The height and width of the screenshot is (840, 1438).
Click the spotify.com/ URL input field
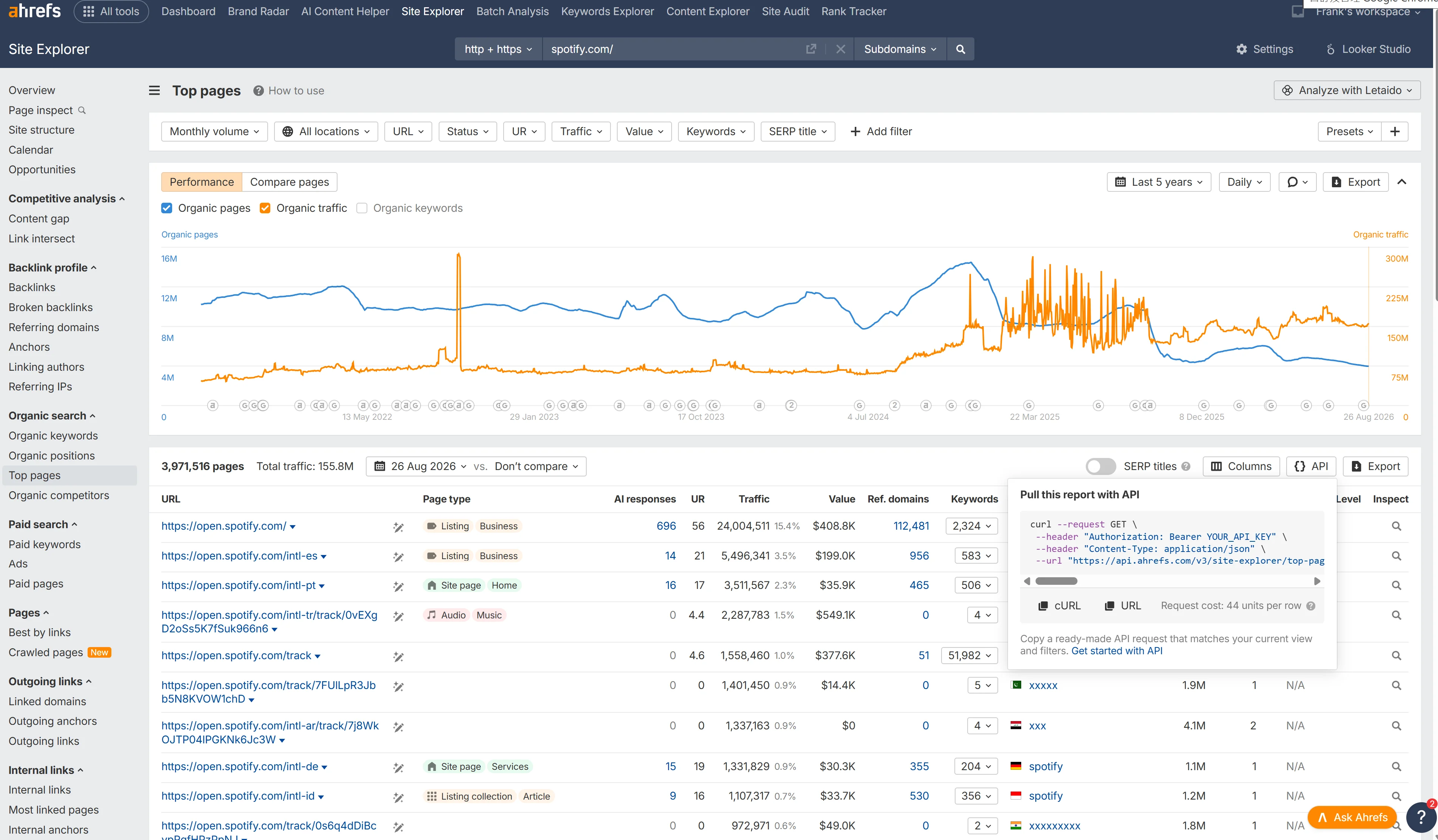click(x=674, y=49)
